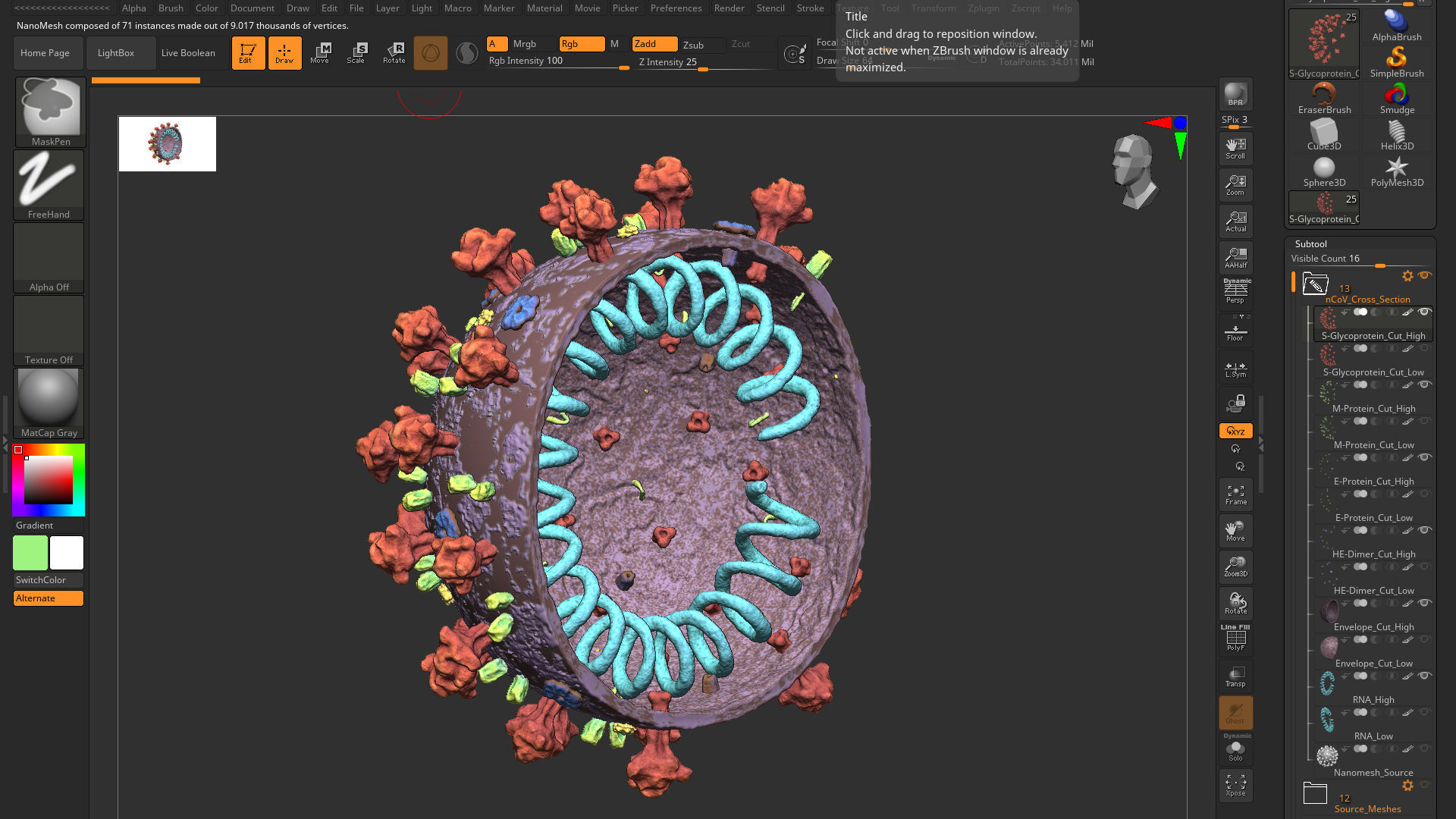Toggle Solo mode
This screenshot has height=819, width=1456.
(x=1235, y=748)
